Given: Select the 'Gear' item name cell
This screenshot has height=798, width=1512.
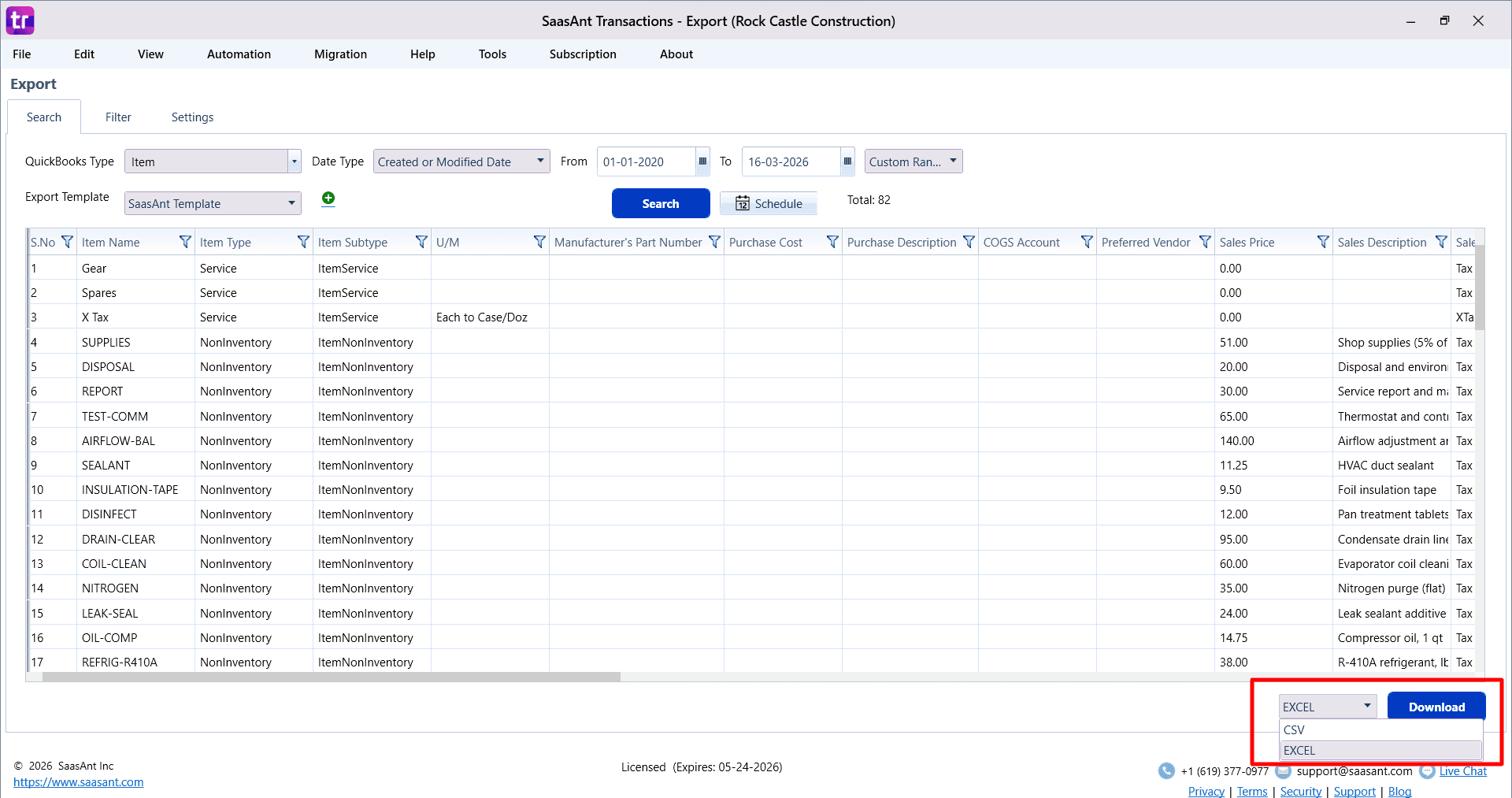Looking at the screenshot, I should pos(136,268).
